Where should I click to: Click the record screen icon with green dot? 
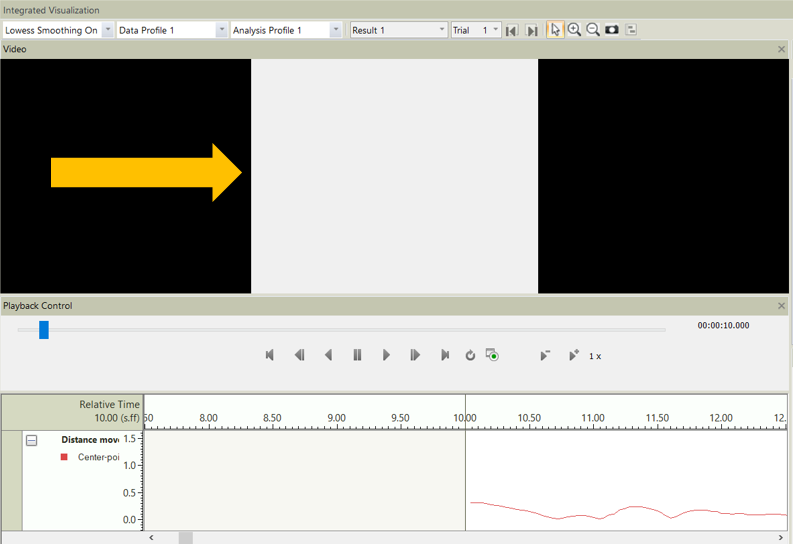click(x=492, y=355)
